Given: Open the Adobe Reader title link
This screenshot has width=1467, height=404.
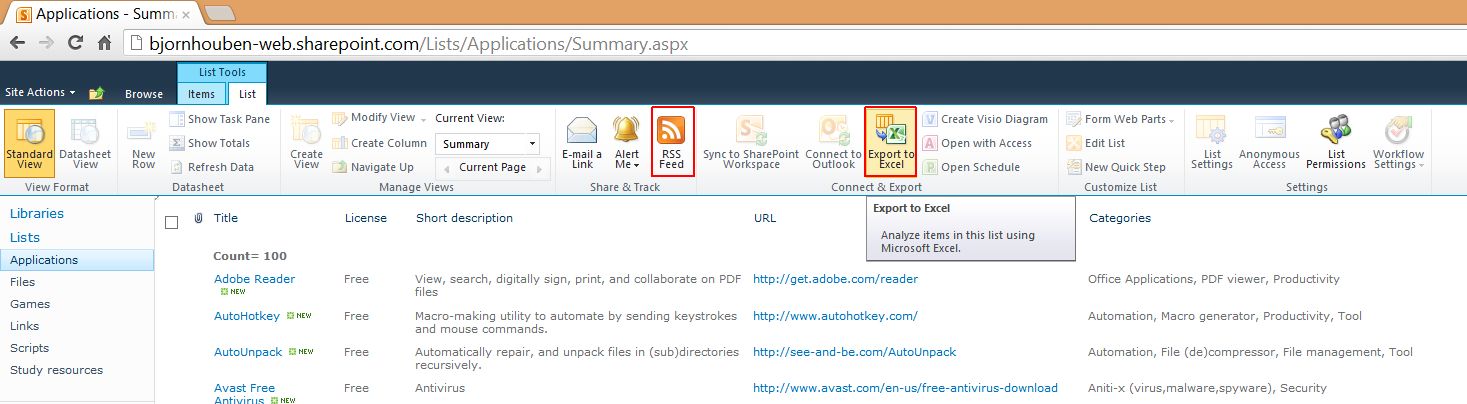Looking at the screenshot, I should 254,279.
